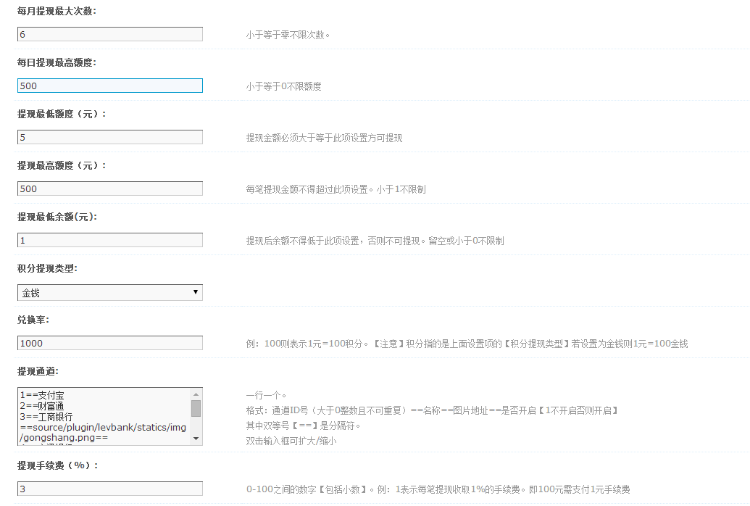
Task: Click the 提现通道 textarea scrollbar thumb
Action: tap(196, 408)
